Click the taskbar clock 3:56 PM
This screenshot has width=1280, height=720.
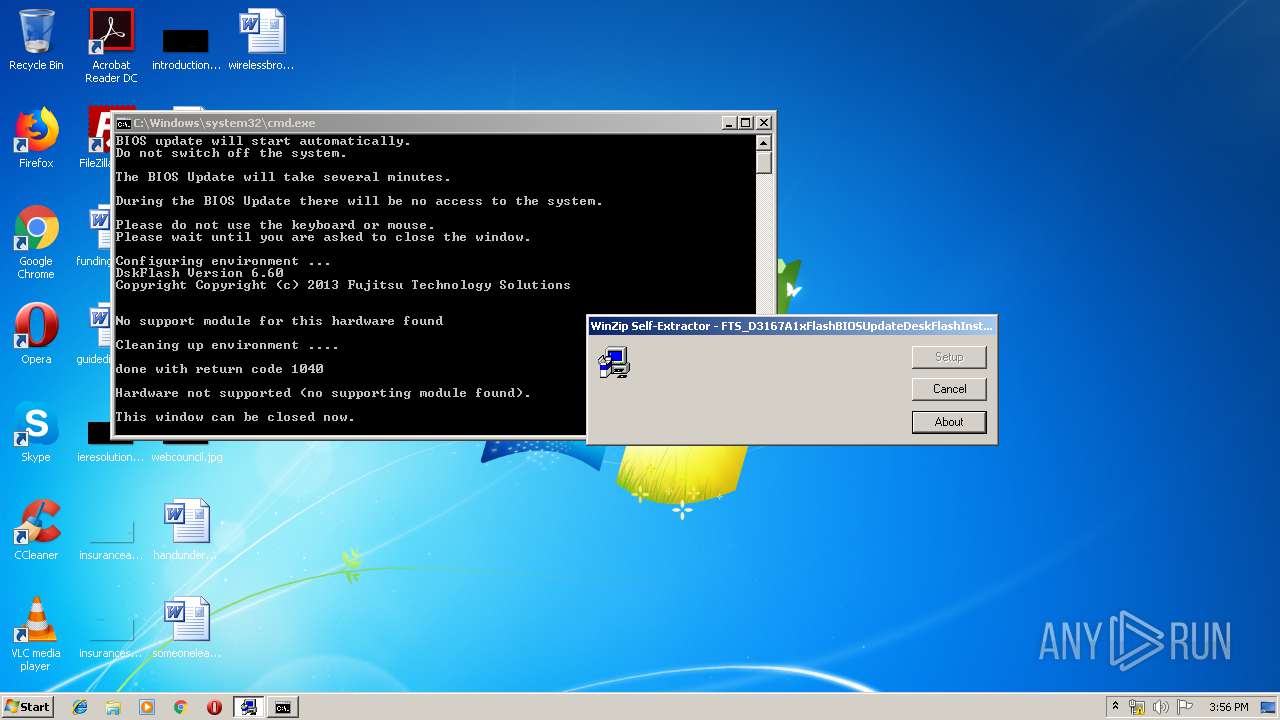click(1228, 707)
